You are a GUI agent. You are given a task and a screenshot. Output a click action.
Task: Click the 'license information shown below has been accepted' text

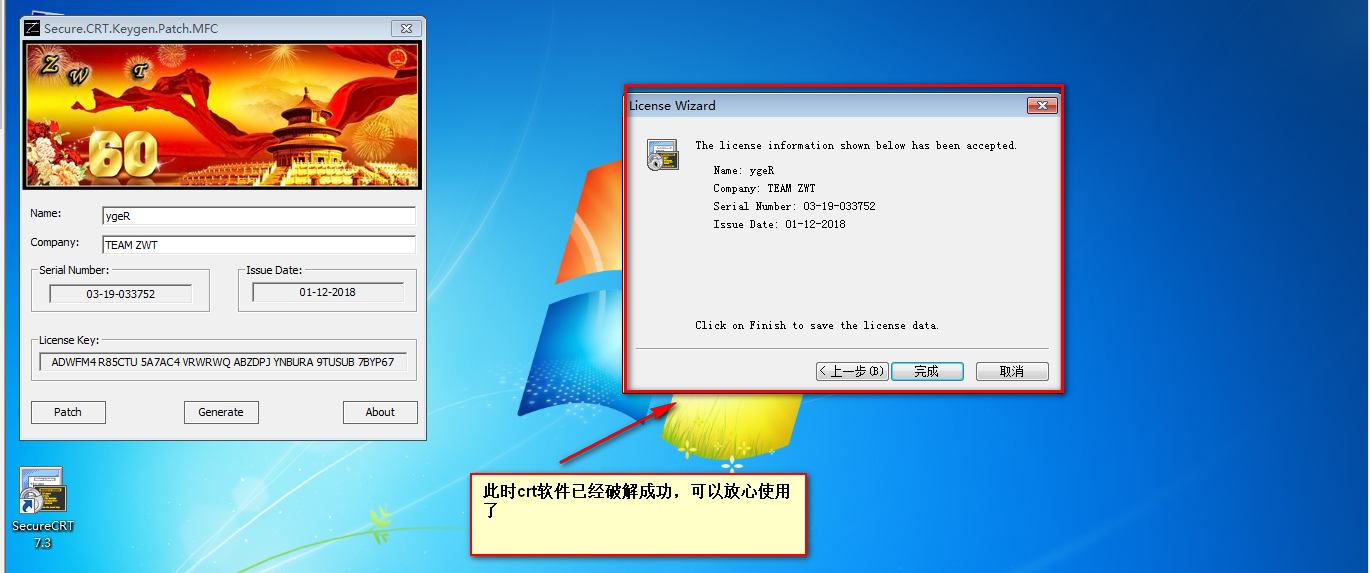856,146
